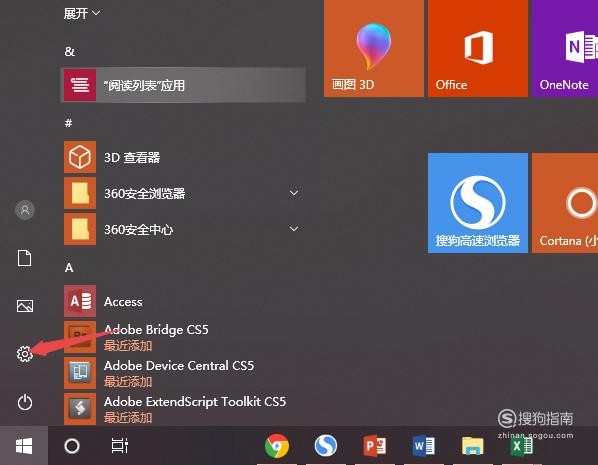Open the 画图 3D tile
This screenshot has width=598, height=465.
click(x=374, y=48)
